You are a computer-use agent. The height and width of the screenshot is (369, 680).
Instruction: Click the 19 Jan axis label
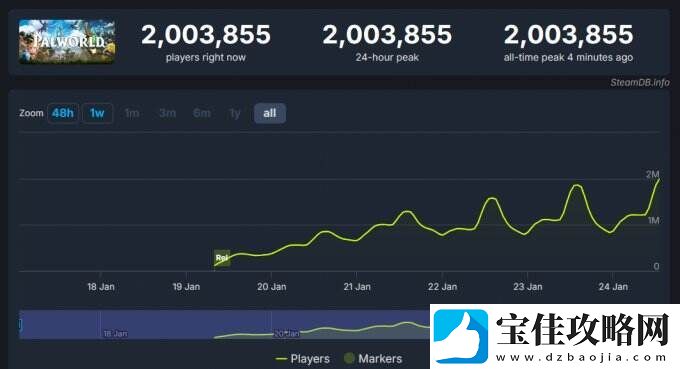point(186,287)
